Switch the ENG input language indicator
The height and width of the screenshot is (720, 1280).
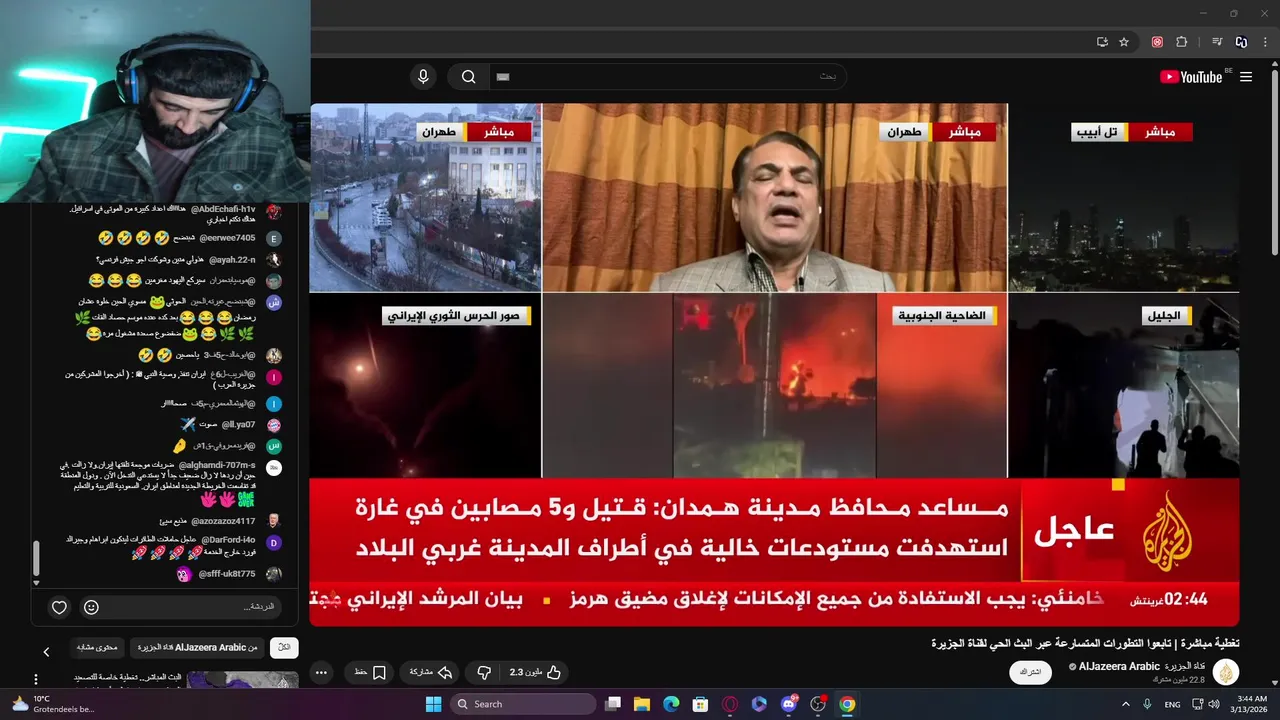pyautogui.click(x=1173, y=704)
